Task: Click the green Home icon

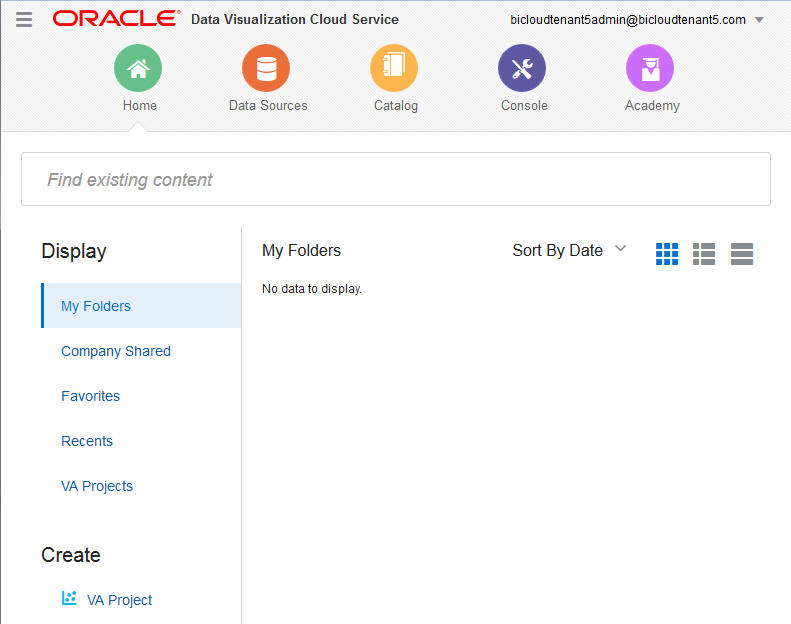Action: (138, 68)
